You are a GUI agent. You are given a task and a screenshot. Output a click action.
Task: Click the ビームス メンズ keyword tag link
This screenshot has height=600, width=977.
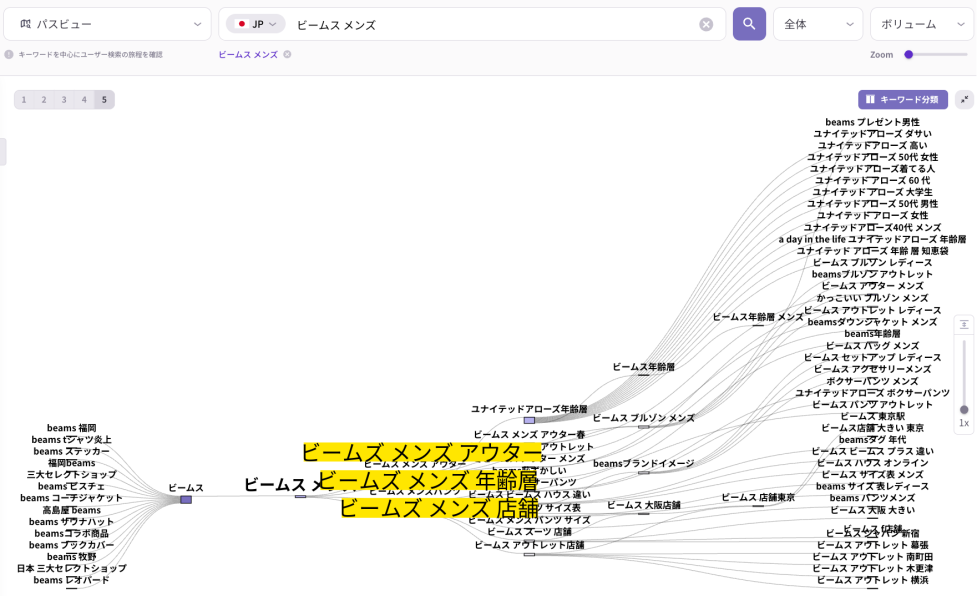click(x=248, y=54)
